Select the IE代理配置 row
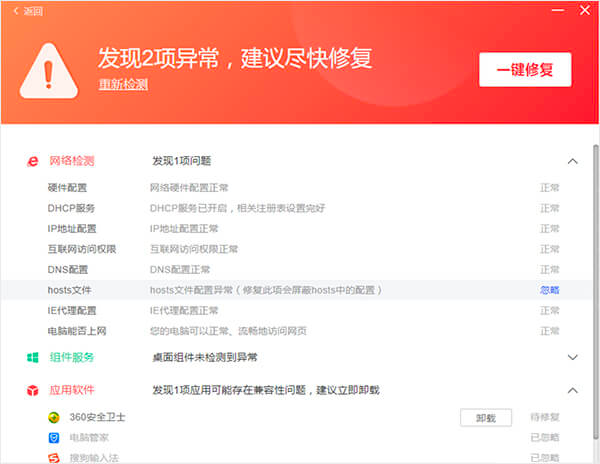Image resolution: width=600 pixels, height=464 pixels. 297,311
